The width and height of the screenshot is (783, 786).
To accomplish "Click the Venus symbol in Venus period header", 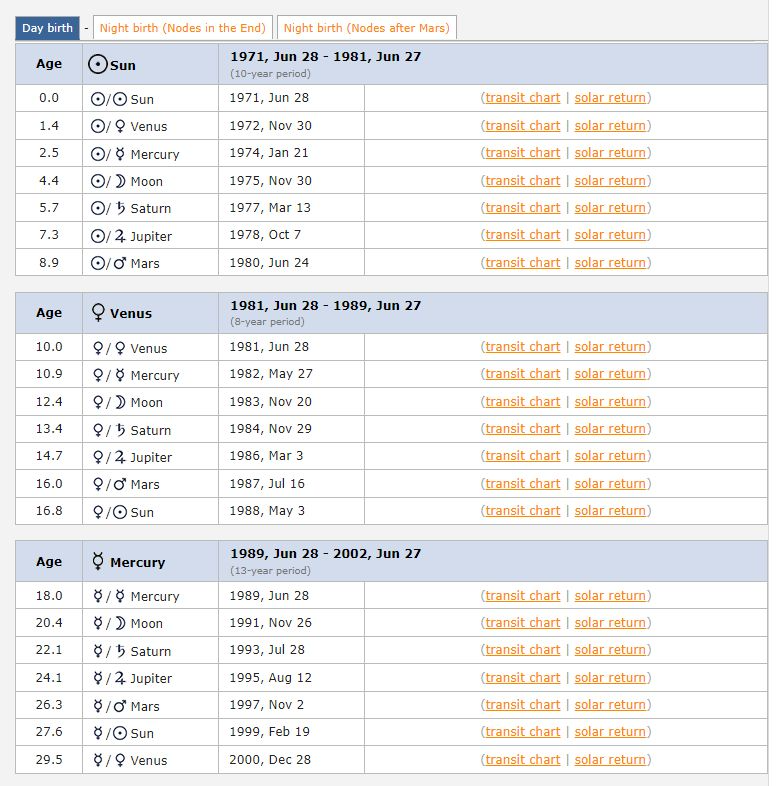I will (98, 313).
